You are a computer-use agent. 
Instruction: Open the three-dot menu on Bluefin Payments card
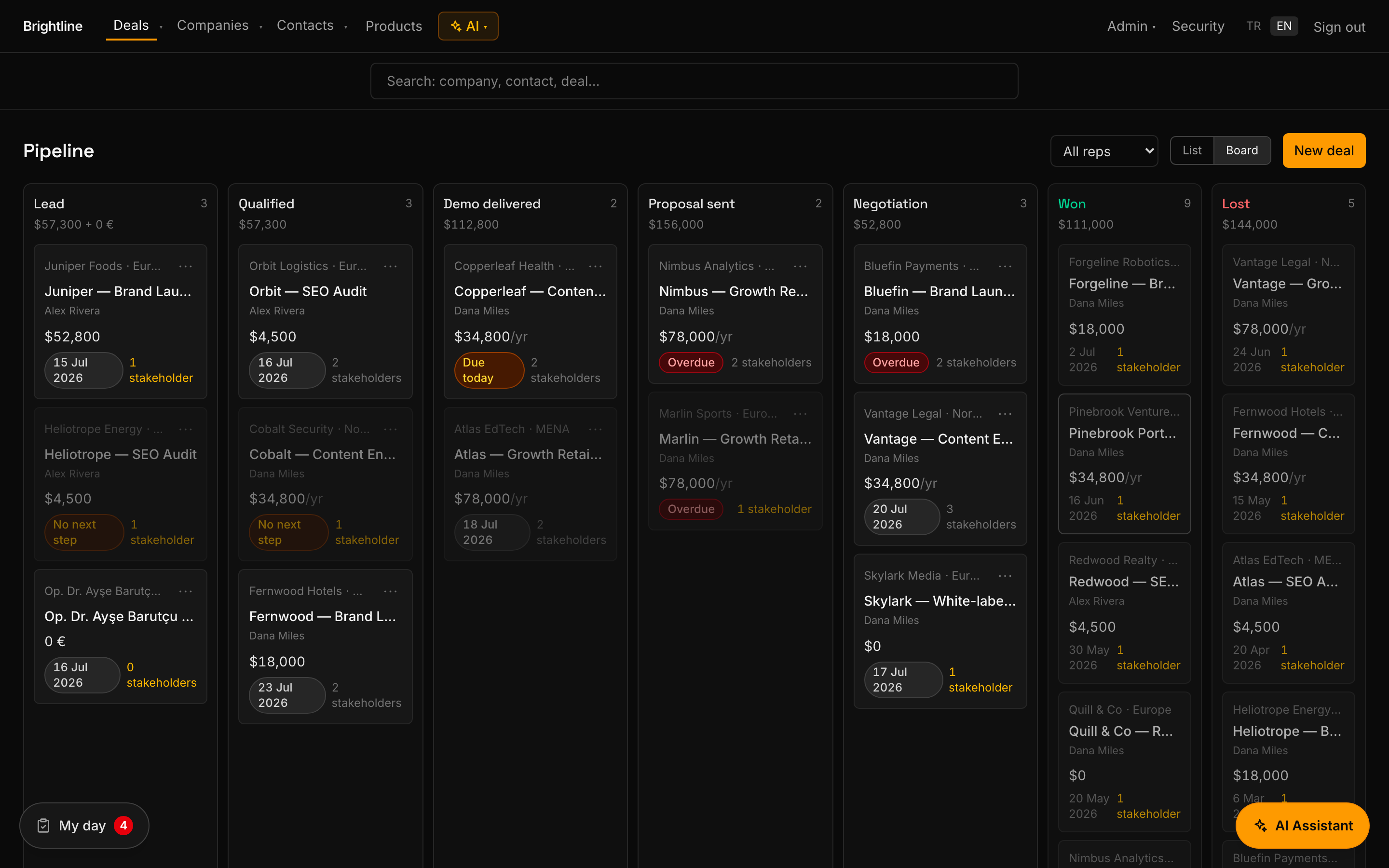click(x=1005, y=266)
